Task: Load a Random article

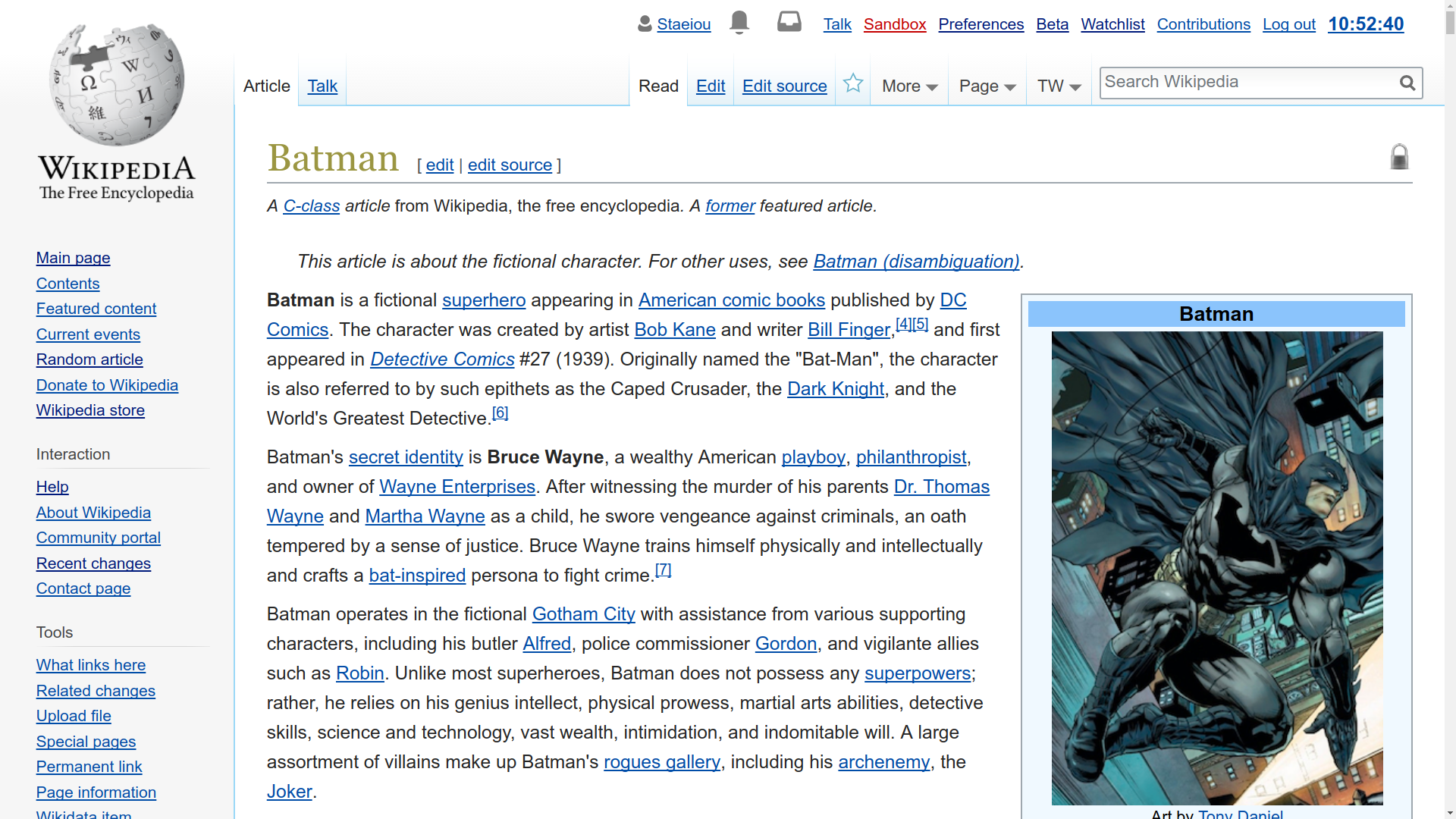Action: coord(89,359)
